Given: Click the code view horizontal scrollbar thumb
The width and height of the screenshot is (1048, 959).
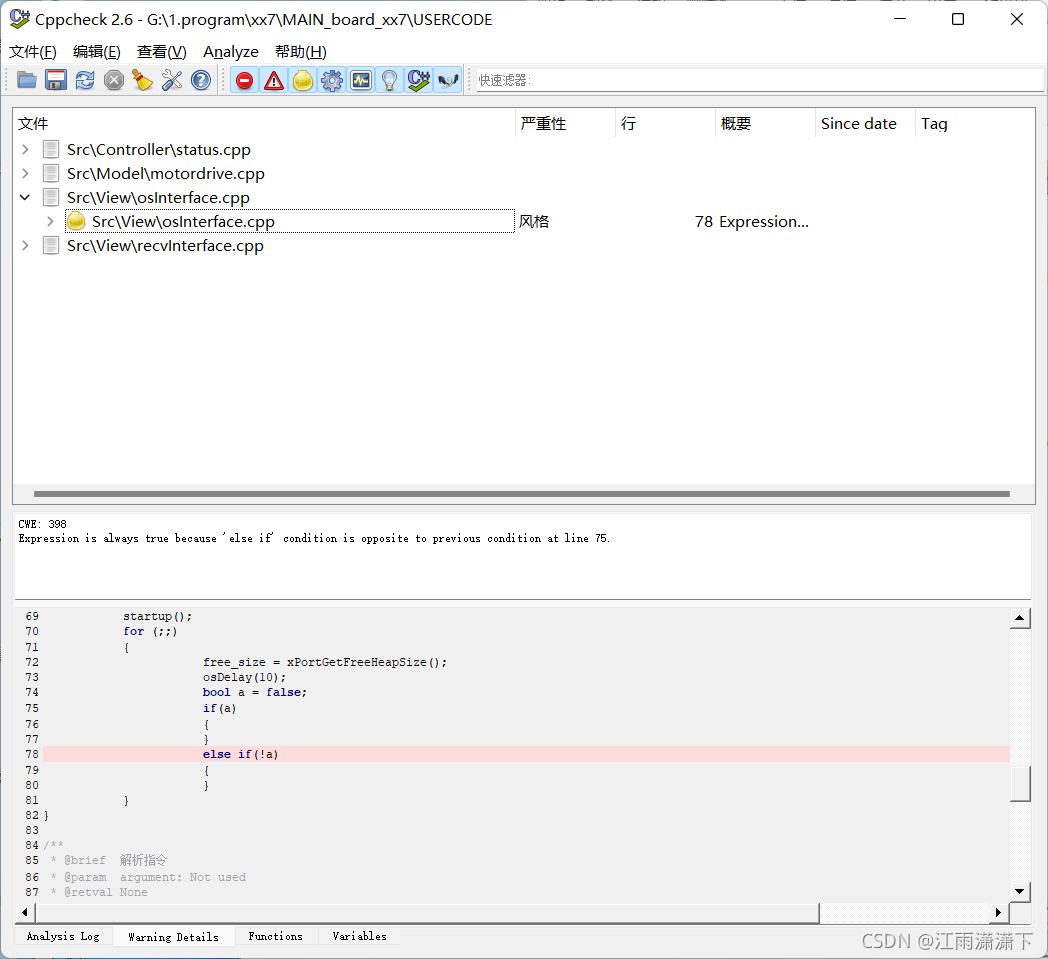Looking at the screenshot, I should click(427, 912).
